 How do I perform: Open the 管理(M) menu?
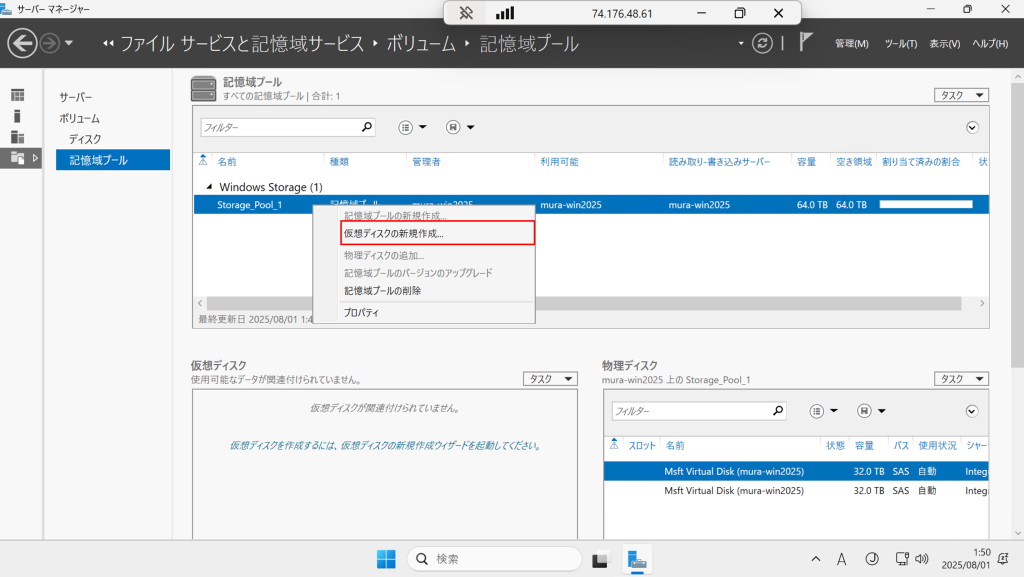(x=852, y=44)
